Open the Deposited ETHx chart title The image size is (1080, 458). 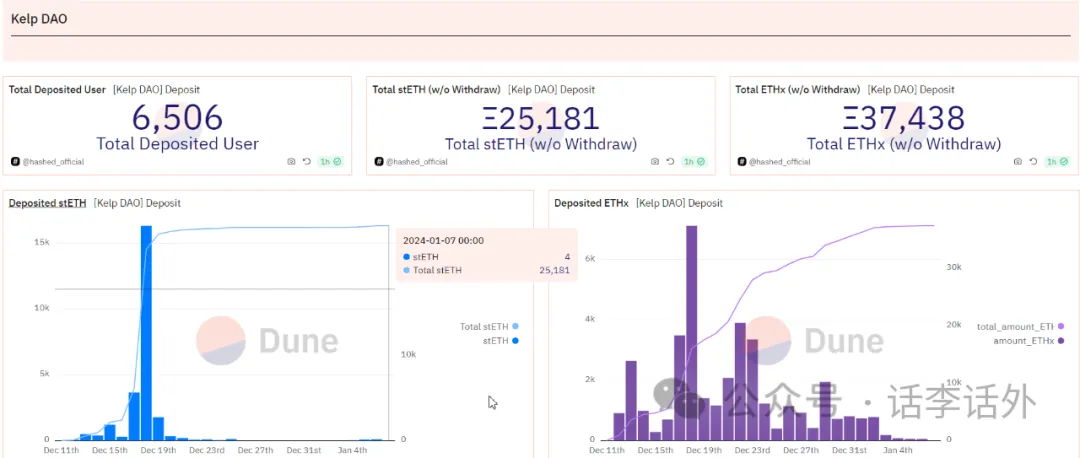click(592, 203)
